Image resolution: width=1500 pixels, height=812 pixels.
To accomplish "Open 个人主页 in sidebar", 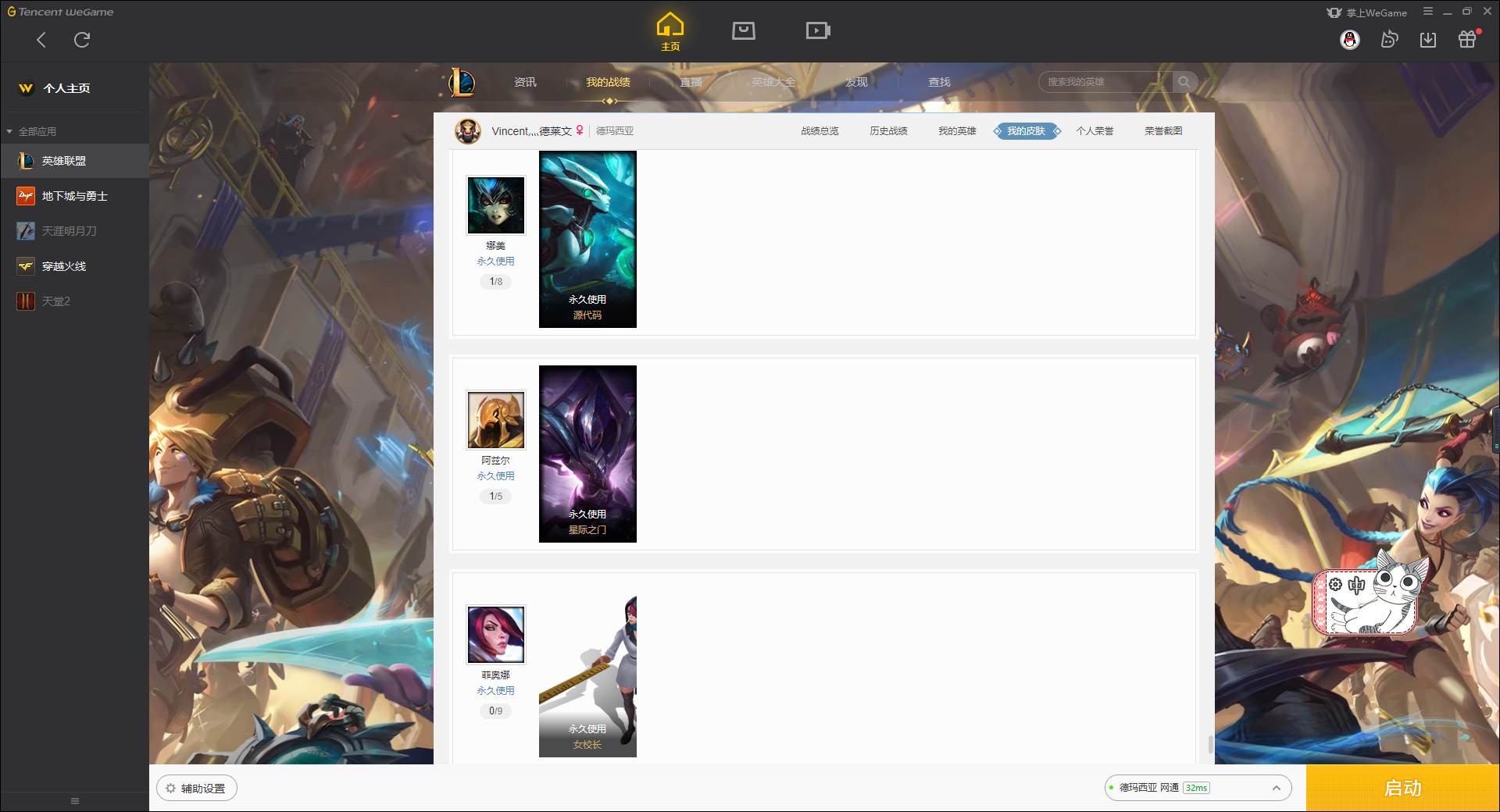I will tap(55, 88).
